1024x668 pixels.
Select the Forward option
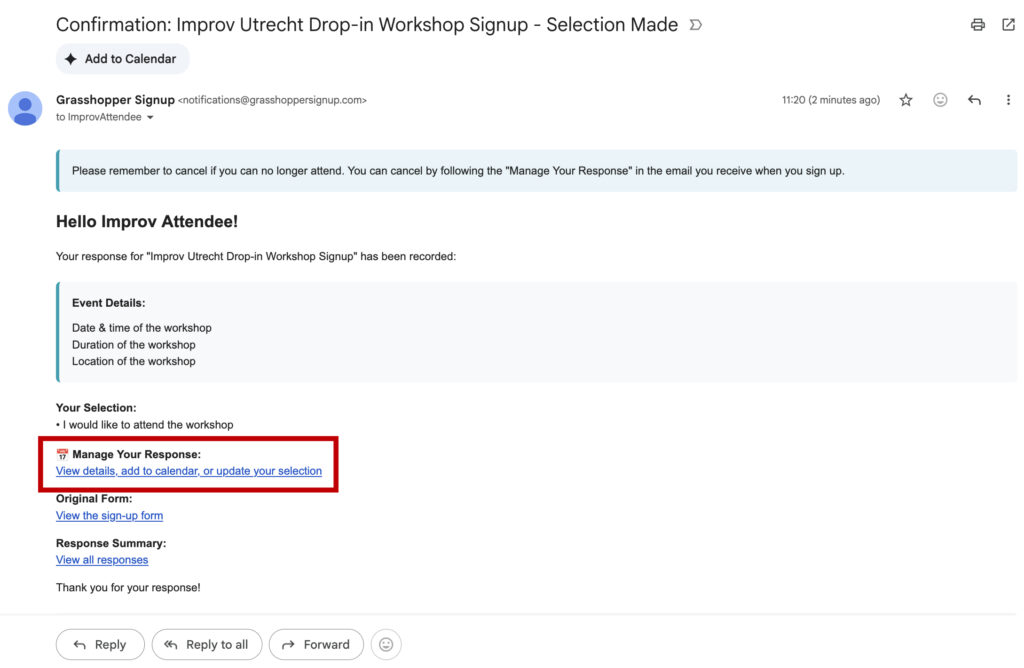[316, 644]
